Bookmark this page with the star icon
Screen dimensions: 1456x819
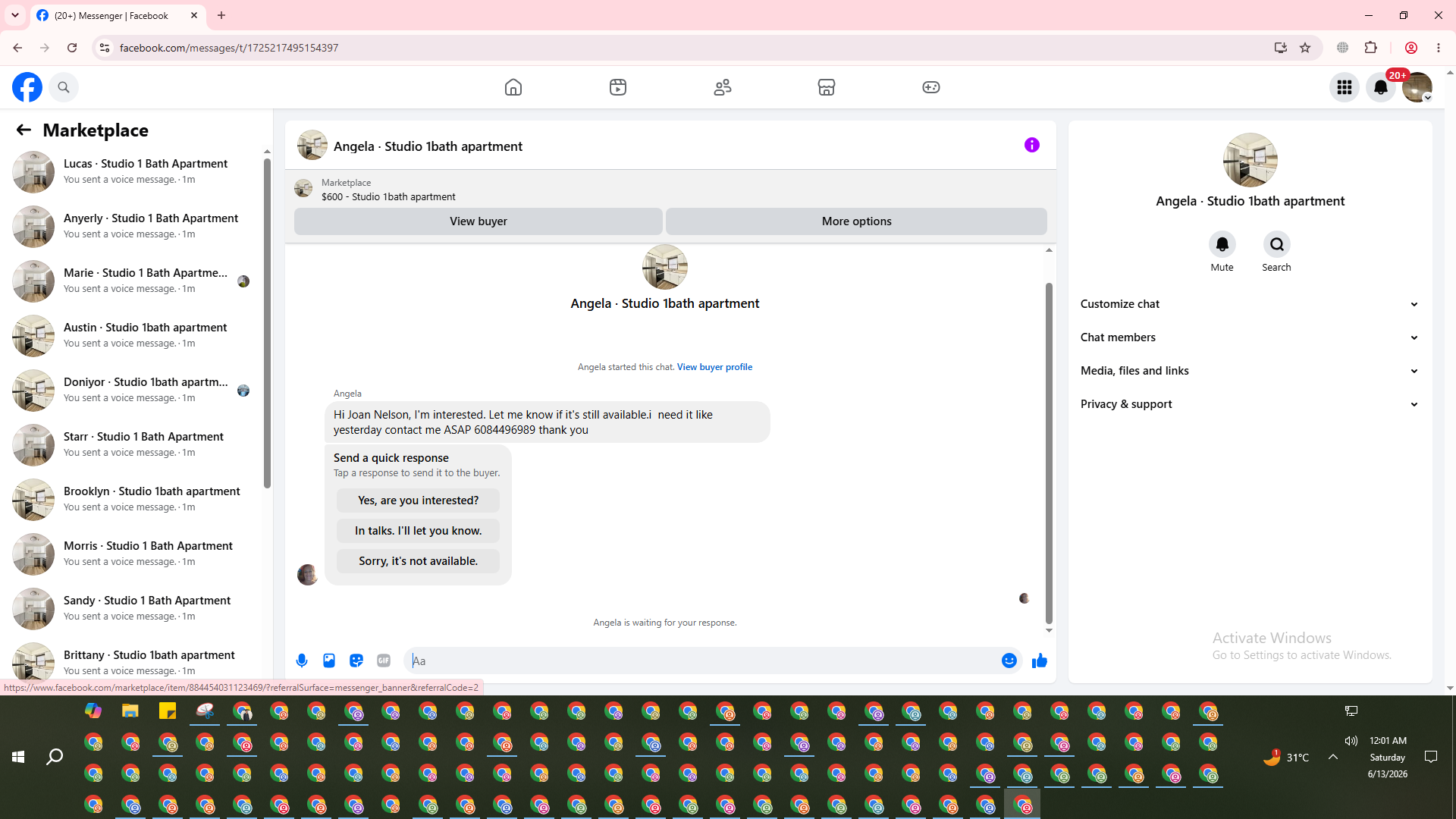[1305, 48]
